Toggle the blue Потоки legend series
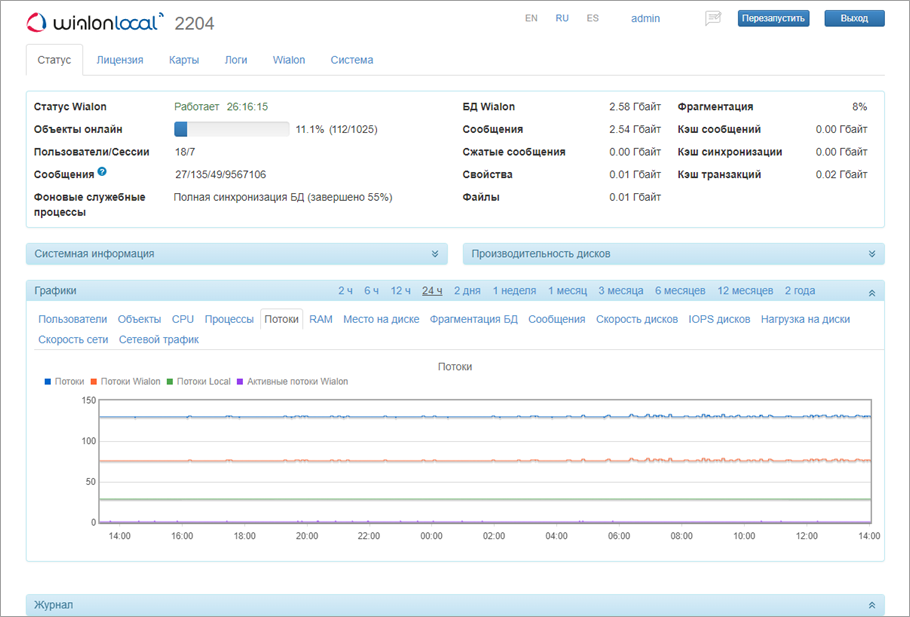Image resolution: width=910 pixels, height=617 pixels. (64, 381)
